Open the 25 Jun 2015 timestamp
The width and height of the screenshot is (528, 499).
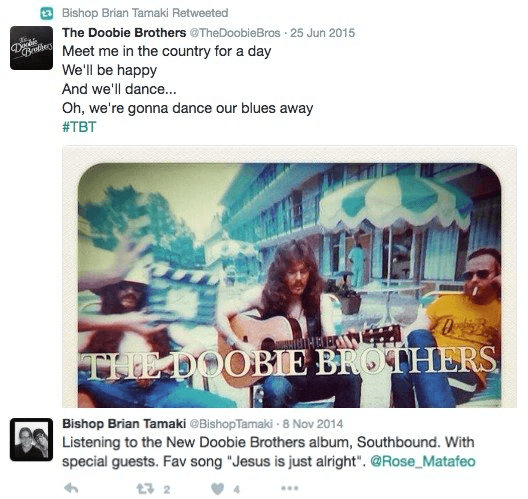click(x=323, y=33)
